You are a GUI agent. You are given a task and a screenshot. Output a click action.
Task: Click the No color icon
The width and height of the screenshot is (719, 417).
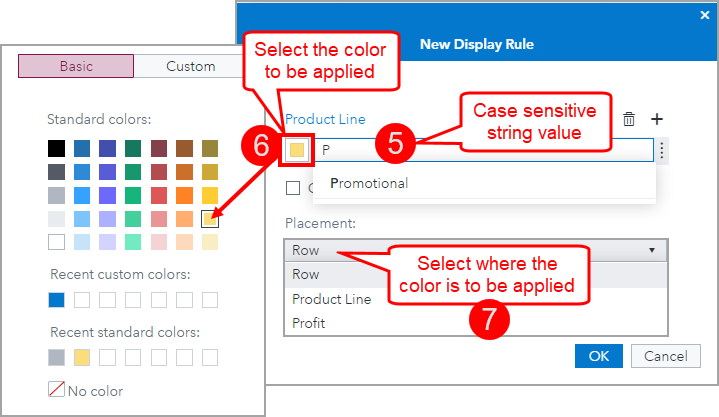tap(57, 390)
